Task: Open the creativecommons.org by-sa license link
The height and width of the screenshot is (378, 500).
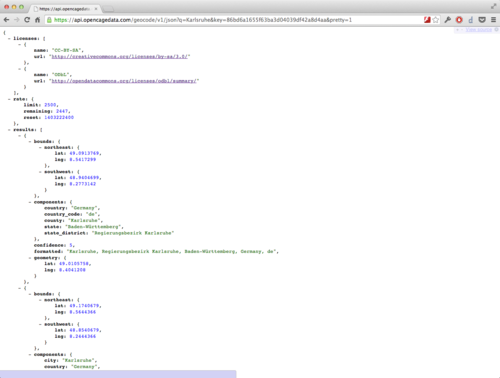Action: (x=120, y=56)
